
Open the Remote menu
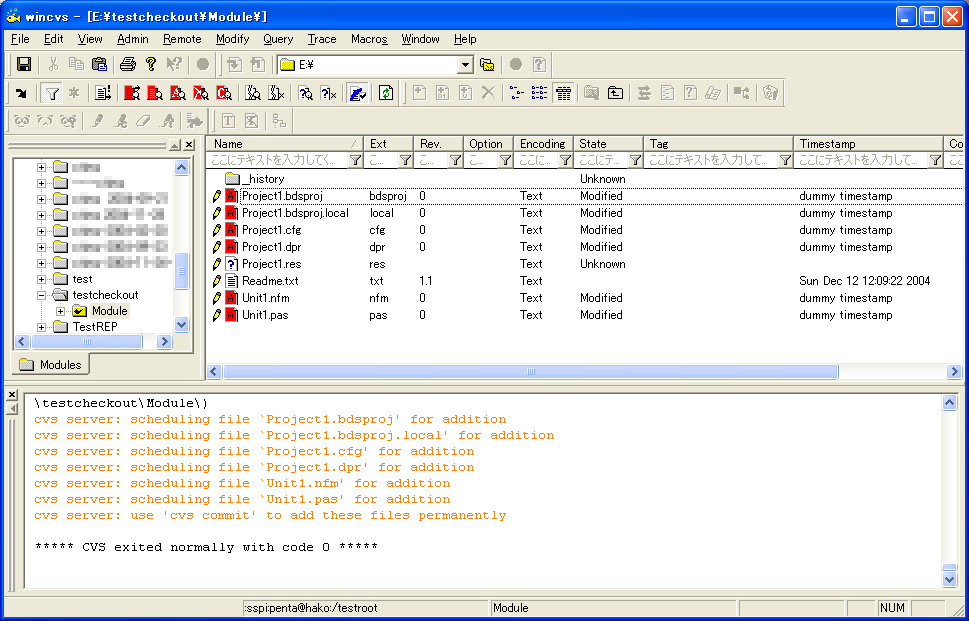(x=182, y=39)
